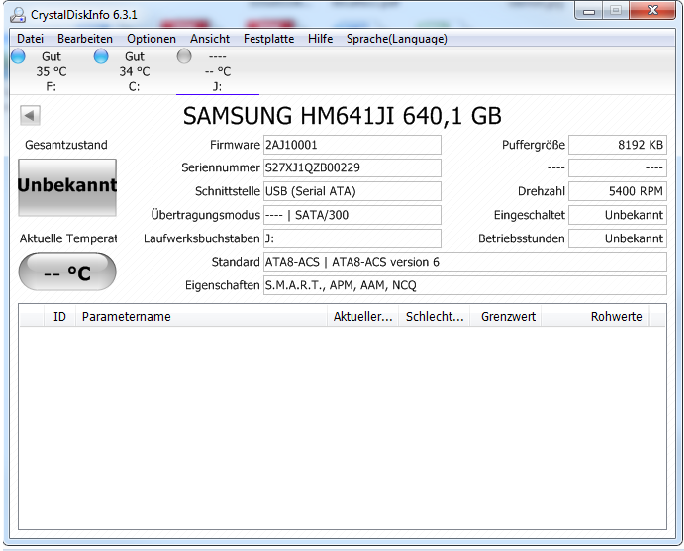Open the Festplatte menu
The width and height of the screenshot is (684, 551).
click(269, 39)
